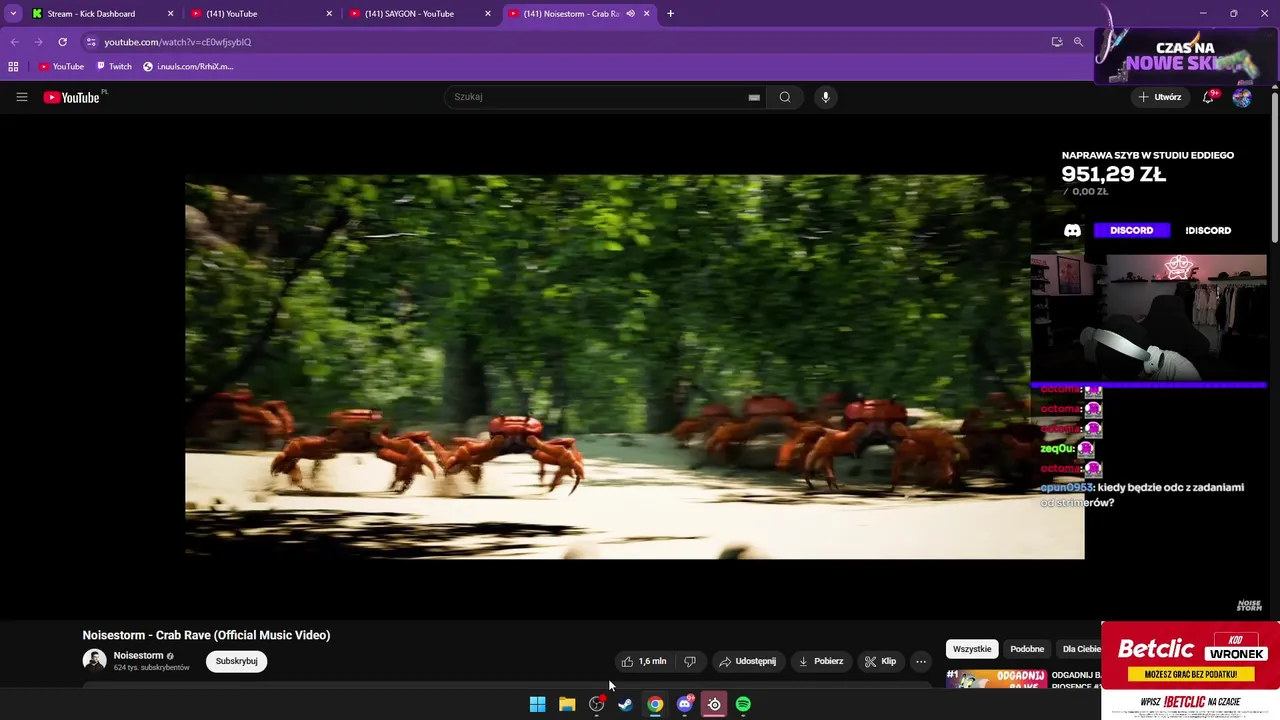Click the video title Noisestorm - Crab Rave

[x=206, y=635]
